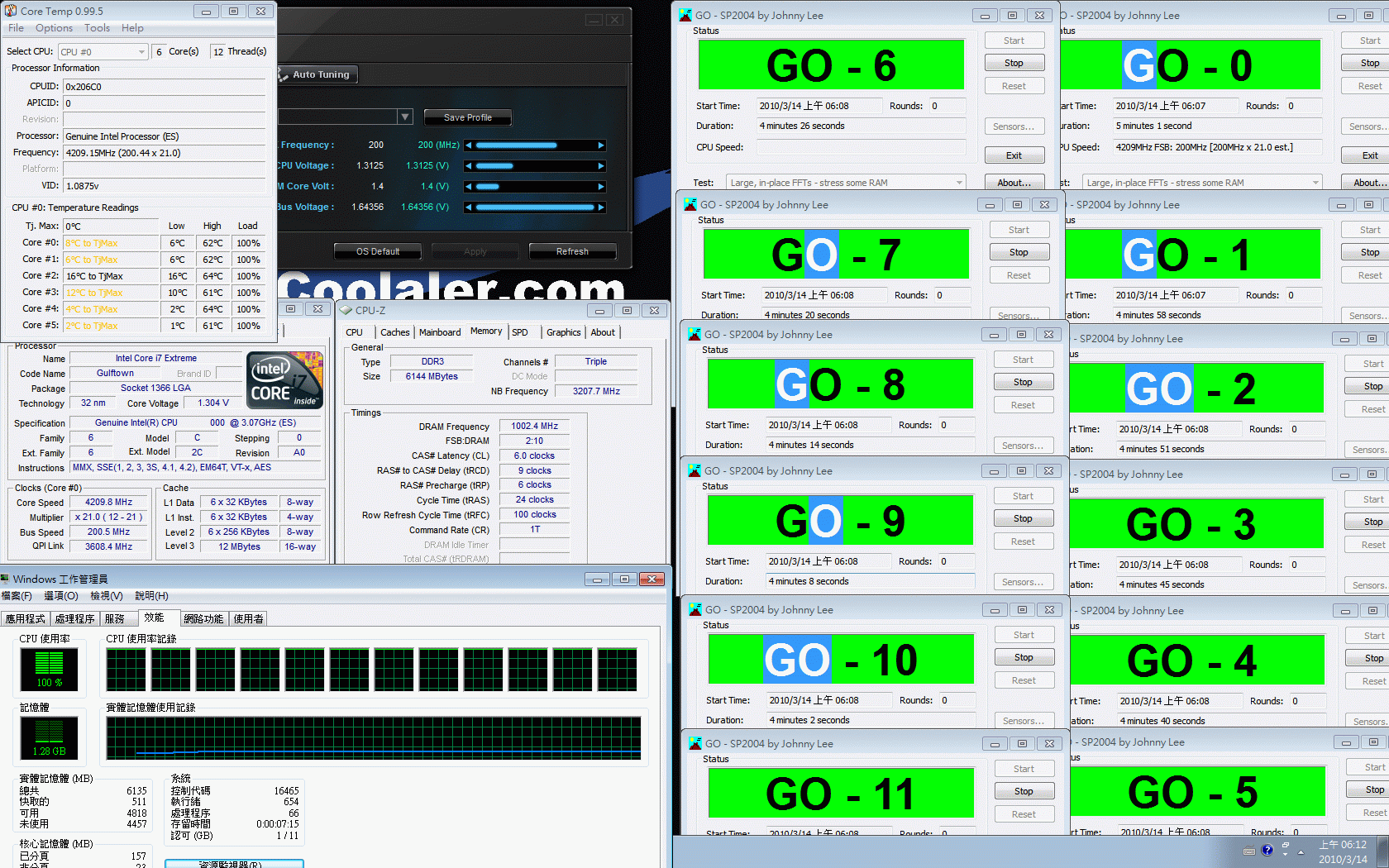Screen dimensions: 1389x868
Task: Increase Frequency with its right arrow
Action: pos(601,145)
